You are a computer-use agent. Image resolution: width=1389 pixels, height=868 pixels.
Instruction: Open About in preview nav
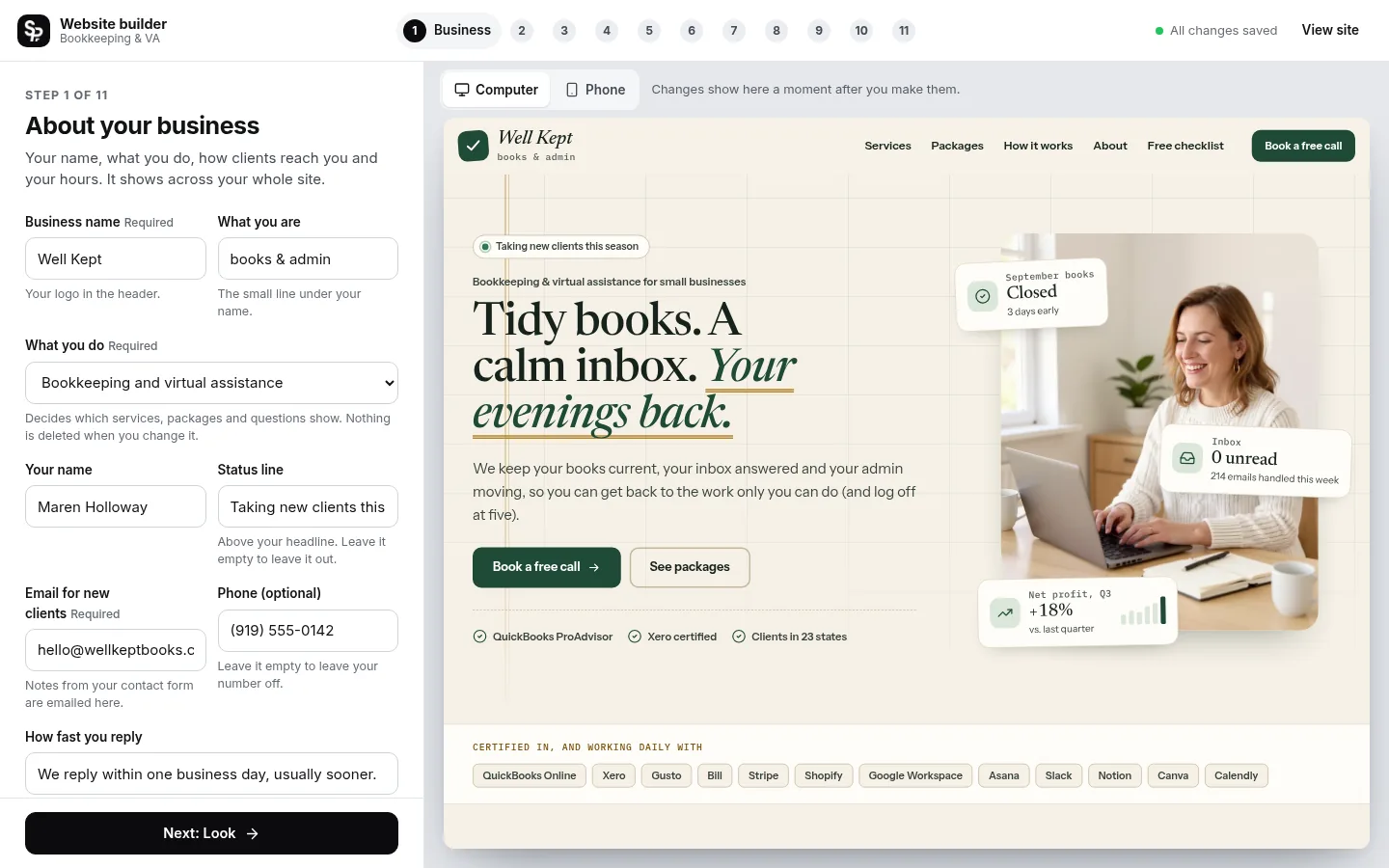click(1110, 146)
